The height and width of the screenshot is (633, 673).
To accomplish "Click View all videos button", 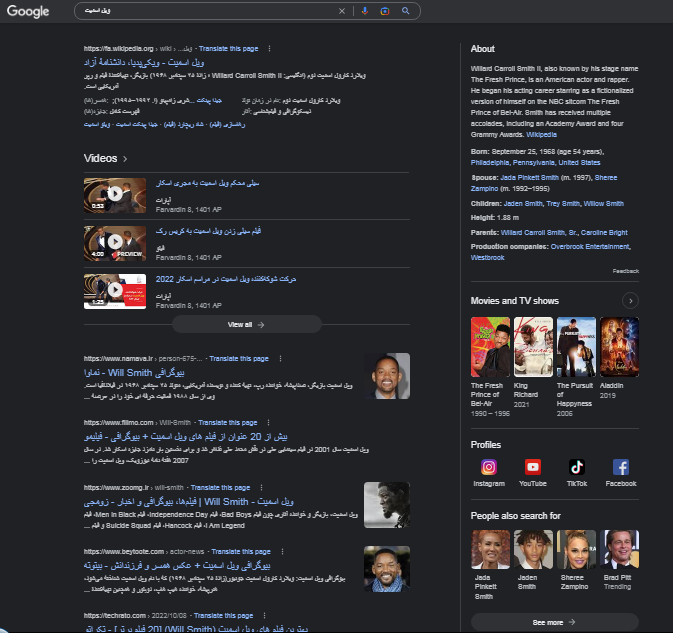I will (x=246, y=324).
